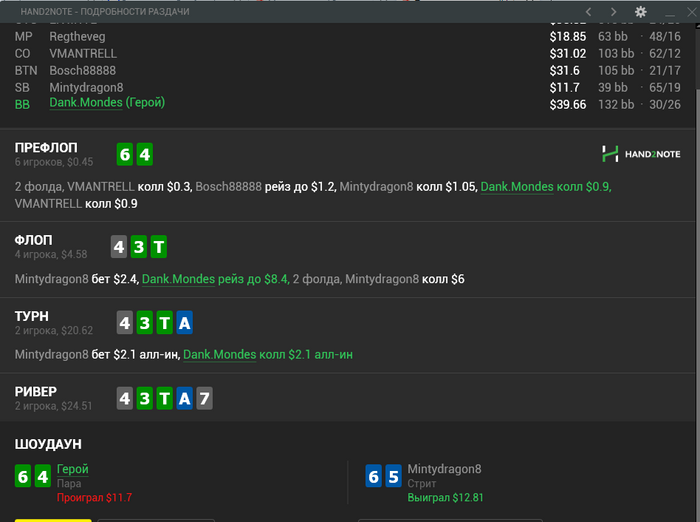Select the gray 7 card on РИВЕР board
This screenshot has height=522, width=700.
[204, 398]
